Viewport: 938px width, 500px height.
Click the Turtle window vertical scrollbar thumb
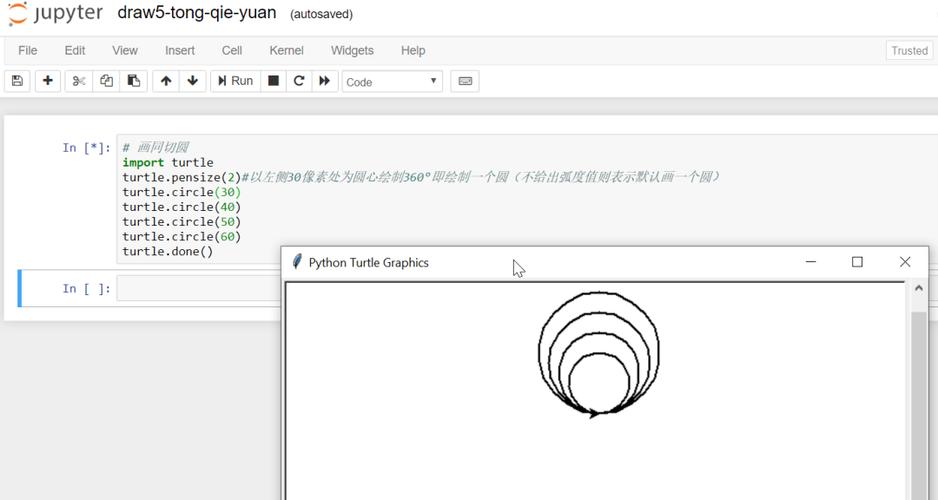click(x=918, y=405)
